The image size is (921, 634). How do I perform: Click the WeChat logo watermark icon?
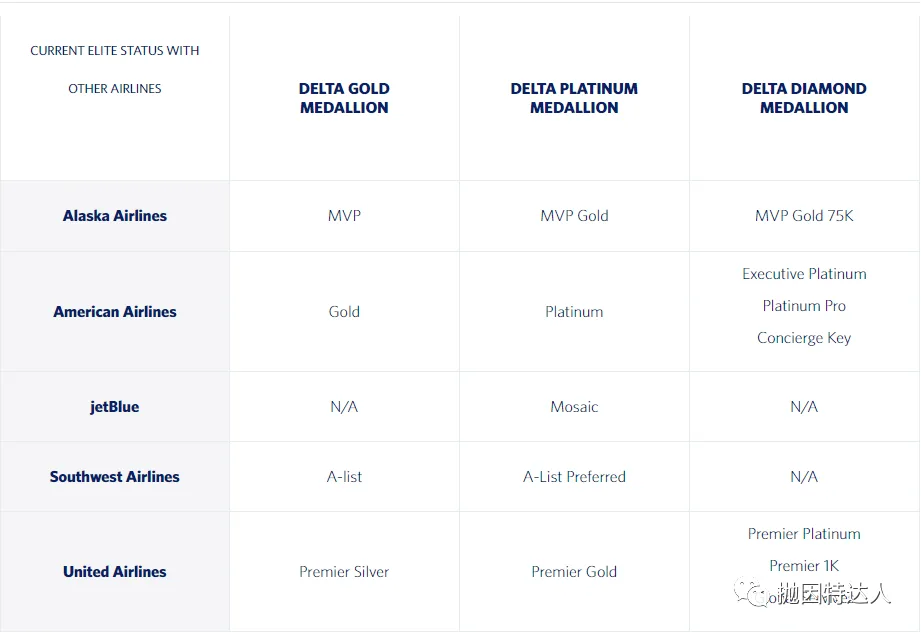[750, 591]
